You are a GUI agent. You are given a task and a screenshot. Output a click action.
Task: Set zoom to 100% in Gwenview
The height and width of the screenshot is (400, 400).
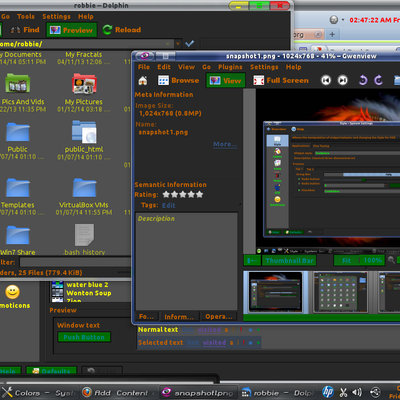(x=372, y=261)
